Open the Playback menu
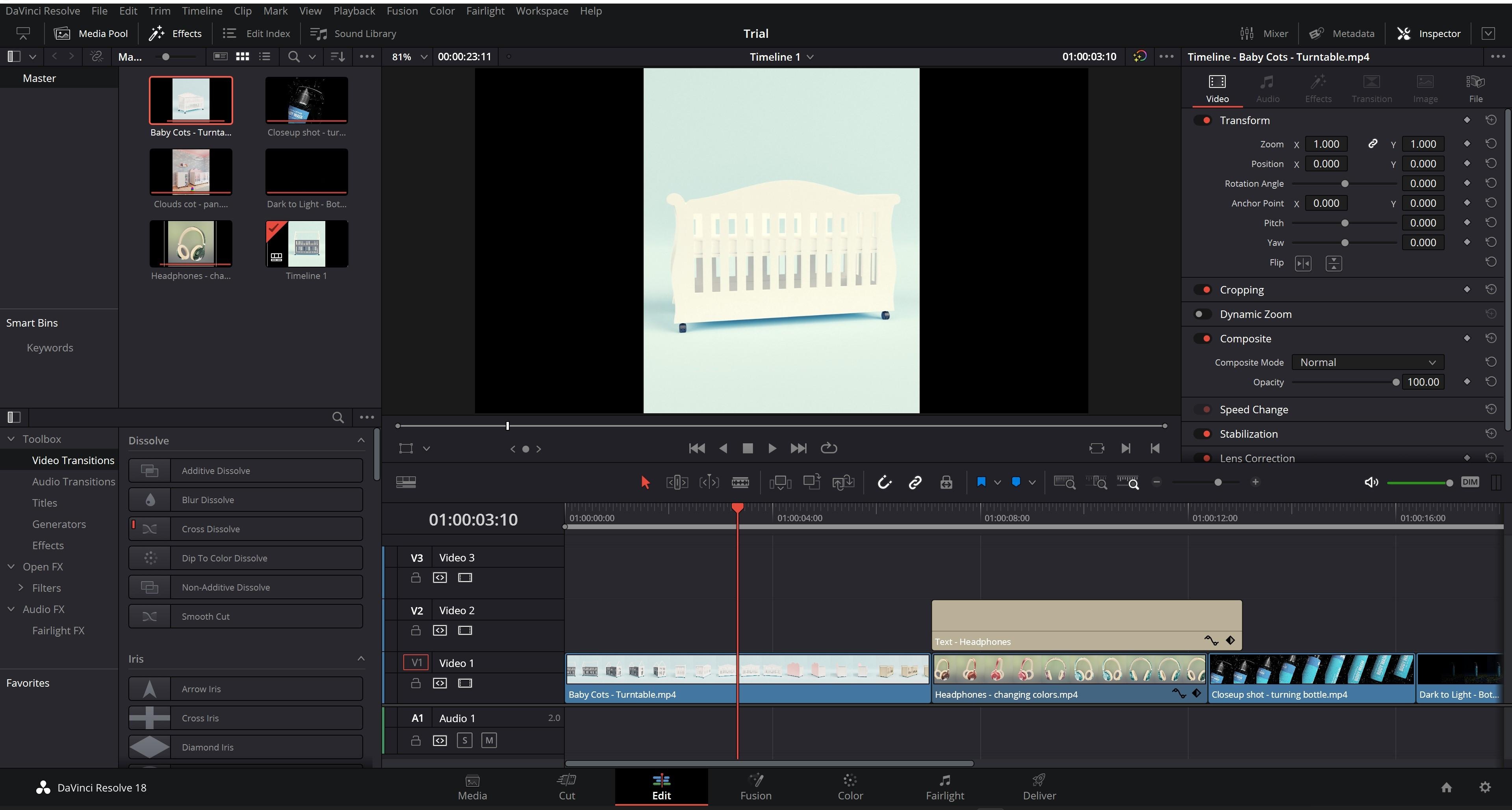1512x810 pixels. point(354,11)
